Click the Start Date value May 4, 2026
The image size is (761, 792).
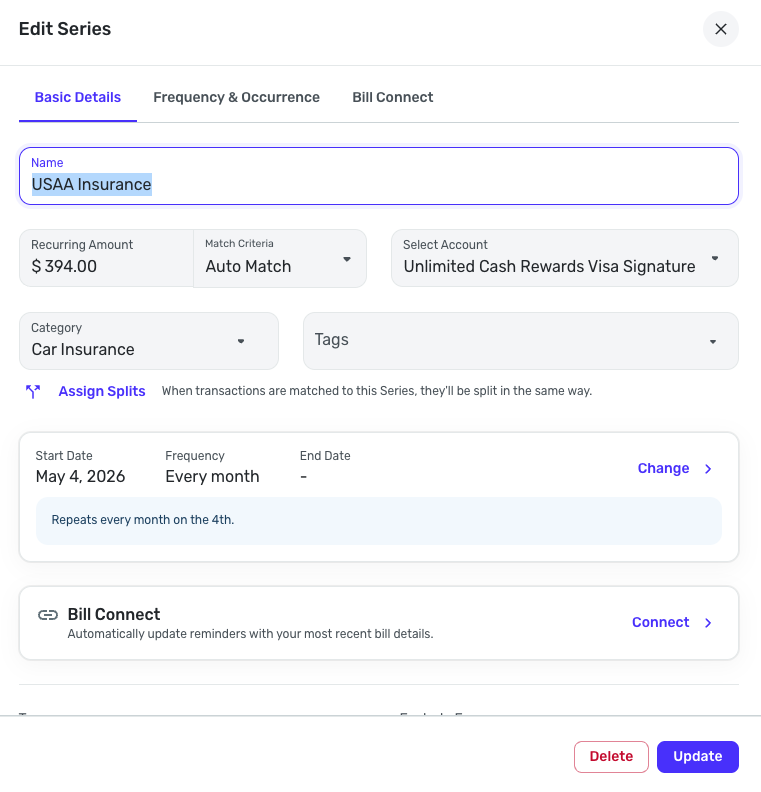[x=81, y=476]
